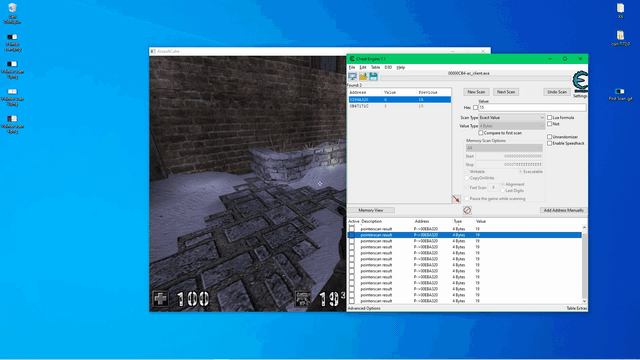
Task: Click the address table scroll down arrow
Action: pos(584,302)
